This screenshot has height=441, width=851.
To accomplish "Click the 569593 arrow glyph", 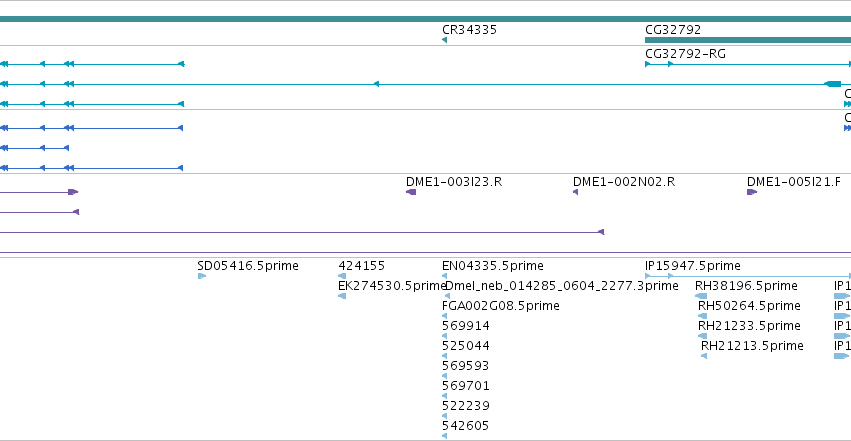I will tap(444, 376).
